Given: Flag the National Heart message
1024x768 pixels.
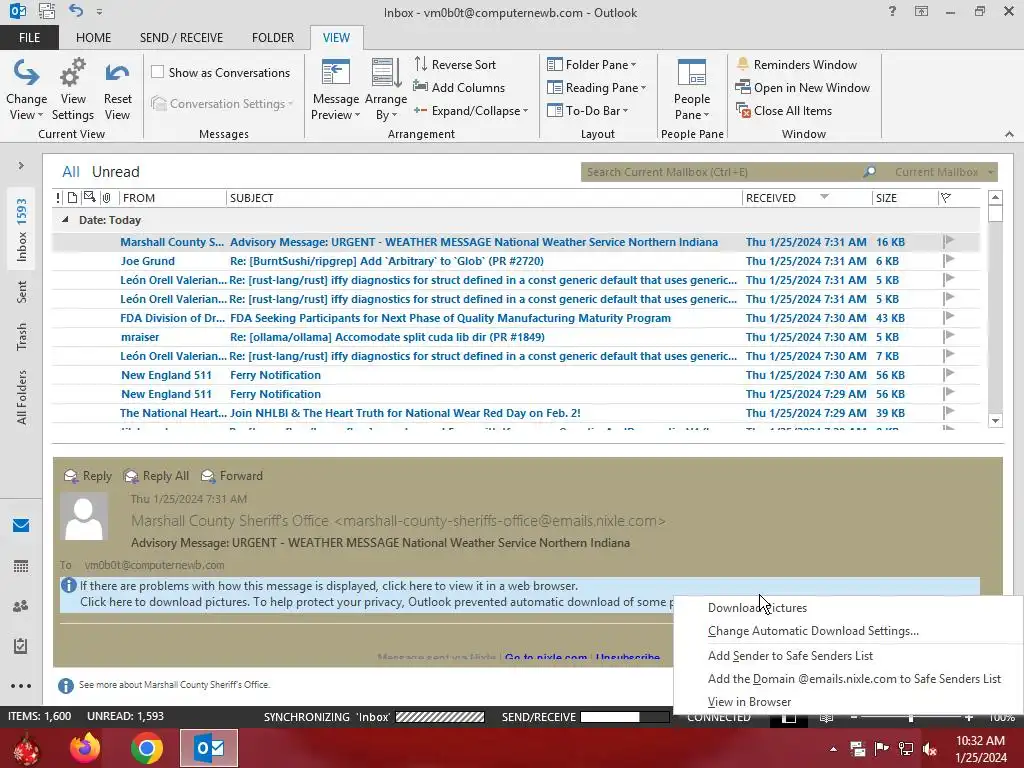Looking at the screenshot, I should (949, 411).
